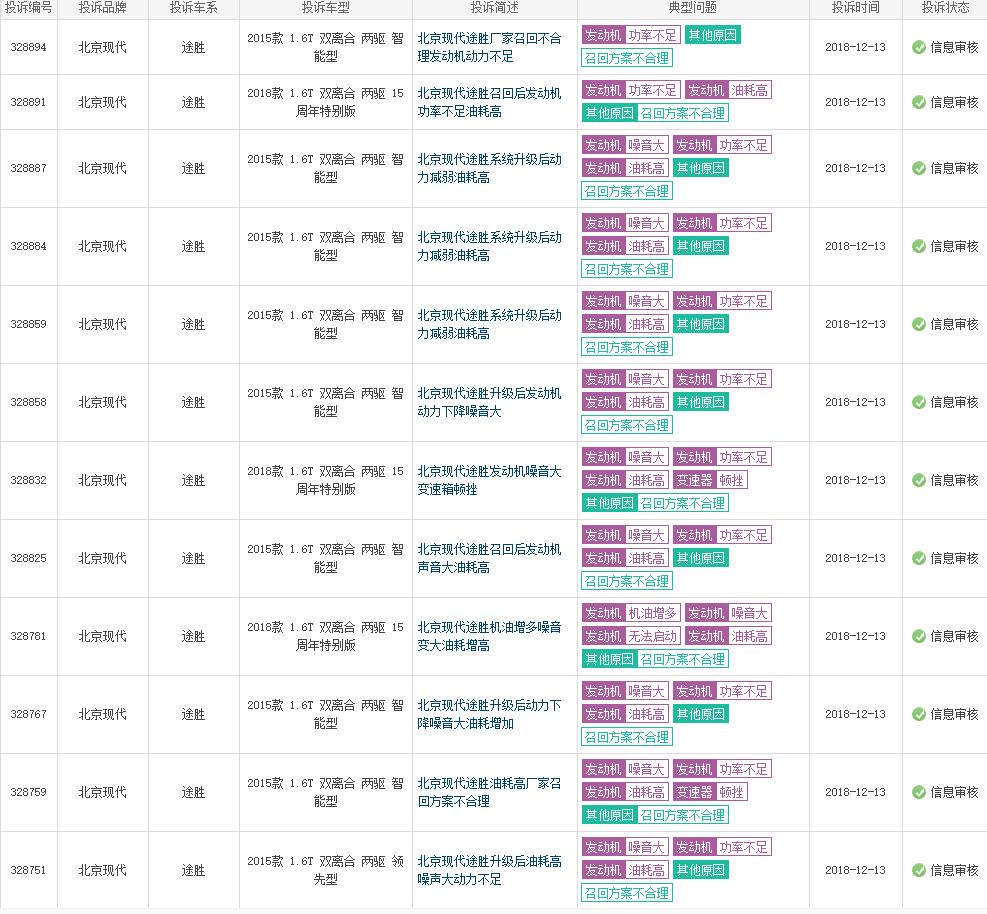Click green check icon for complaint 328894
Image resolution: width=987 pixels, height=914 pixels.
click(918, 46)
